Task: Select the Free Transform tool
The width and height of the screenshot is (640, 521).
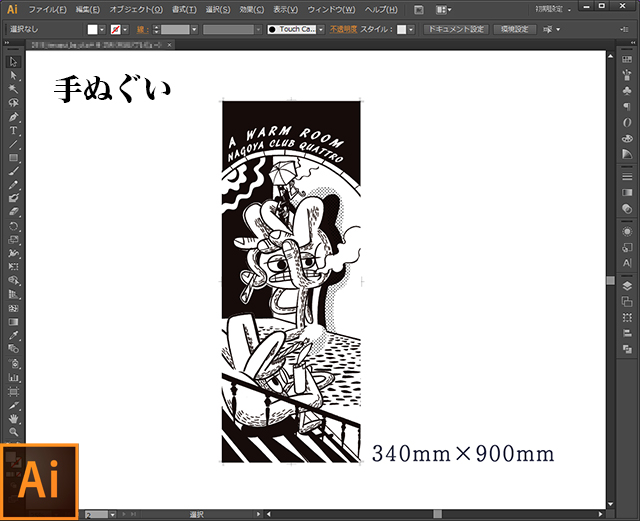Action: (x=13, y=267)
